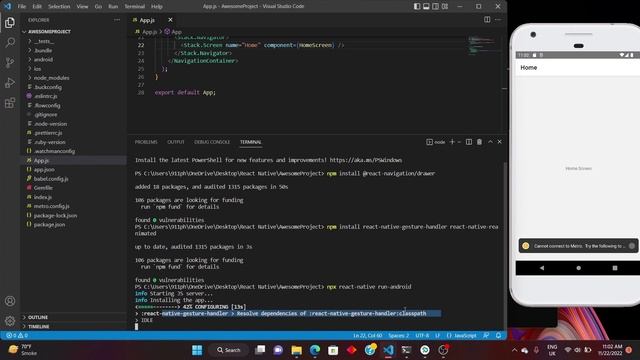Split the editor right

pyautogui.click(x=487, y=20)
